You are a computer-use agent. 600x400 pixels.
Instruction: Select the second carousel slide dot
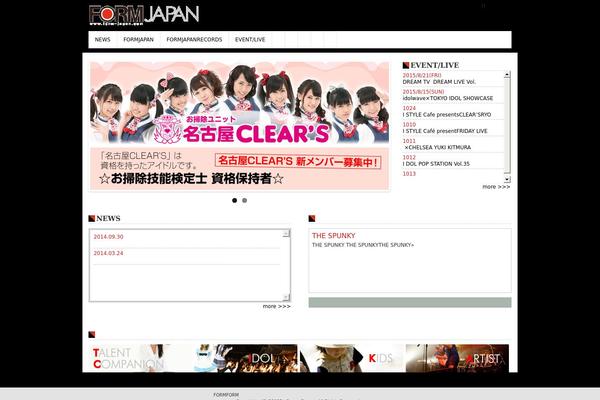pyautogui.click(x=245, y=201)
